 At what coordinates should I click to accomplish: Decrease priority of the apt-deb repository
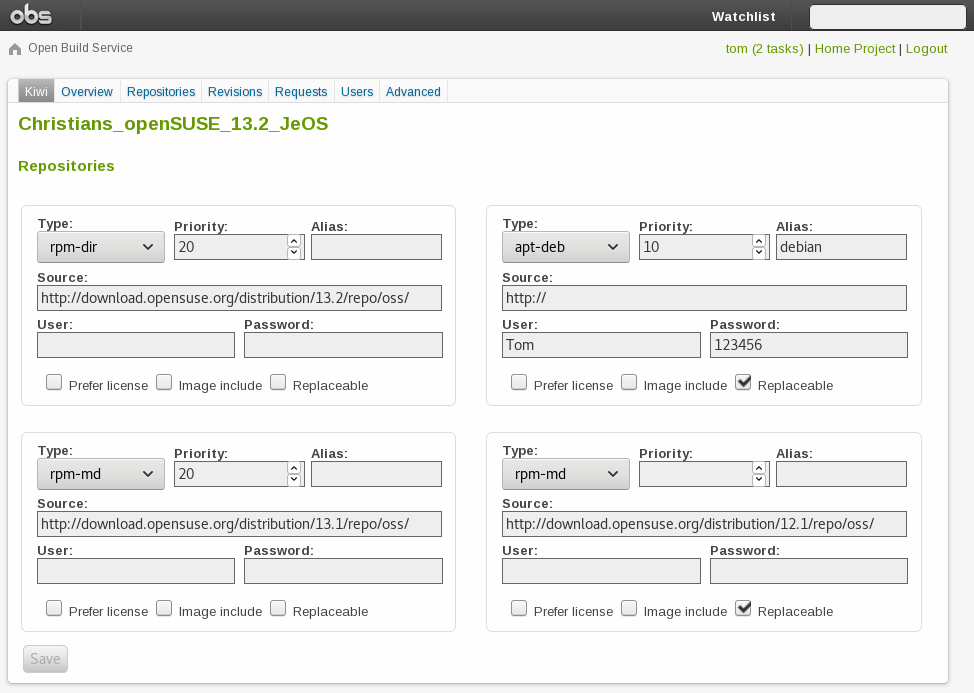(x=759, y=253)
